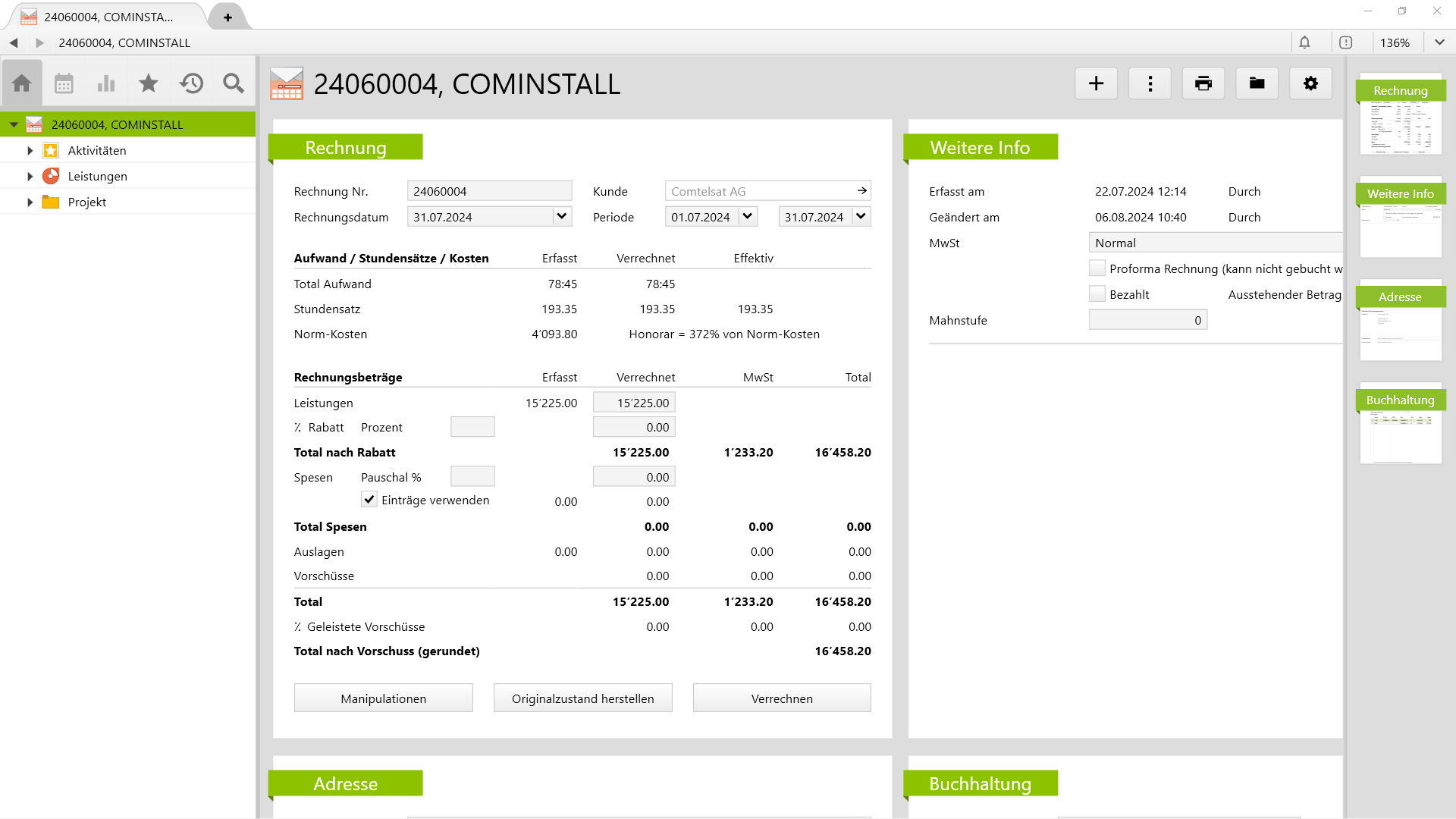
Task: Expand the Leistungen tree node
Action: pyautogui.click(x=30, y=177)
